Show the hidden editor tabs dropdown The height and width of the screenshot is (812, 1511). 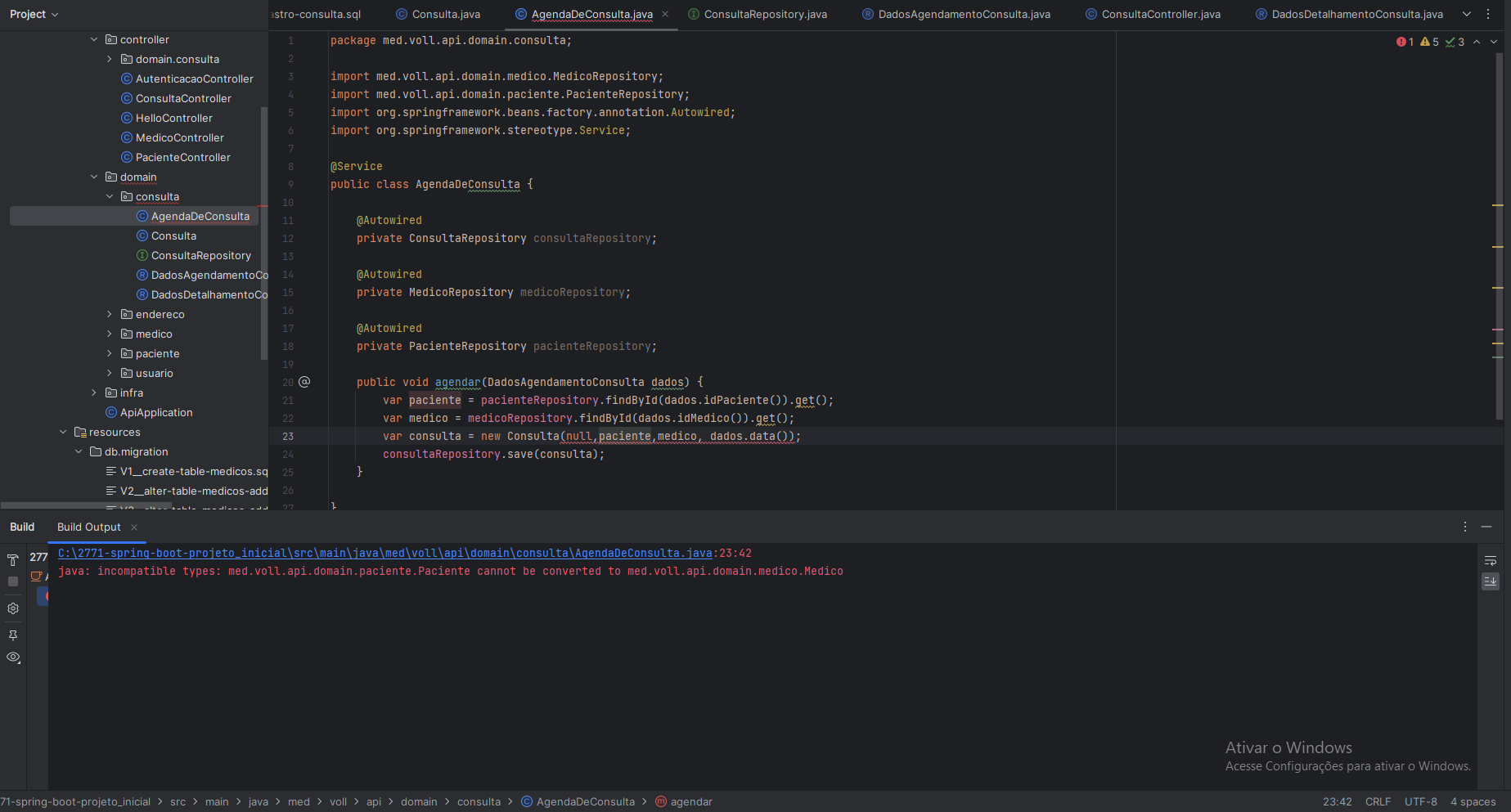[x=1467, y=14]
